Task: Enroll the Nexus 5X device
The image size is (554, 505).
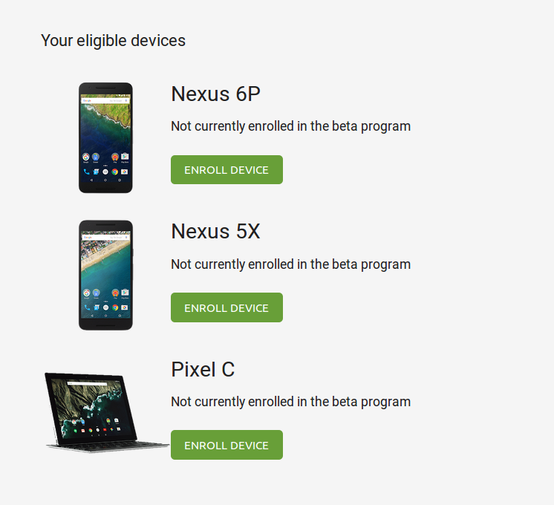Action: coord(226,307)
